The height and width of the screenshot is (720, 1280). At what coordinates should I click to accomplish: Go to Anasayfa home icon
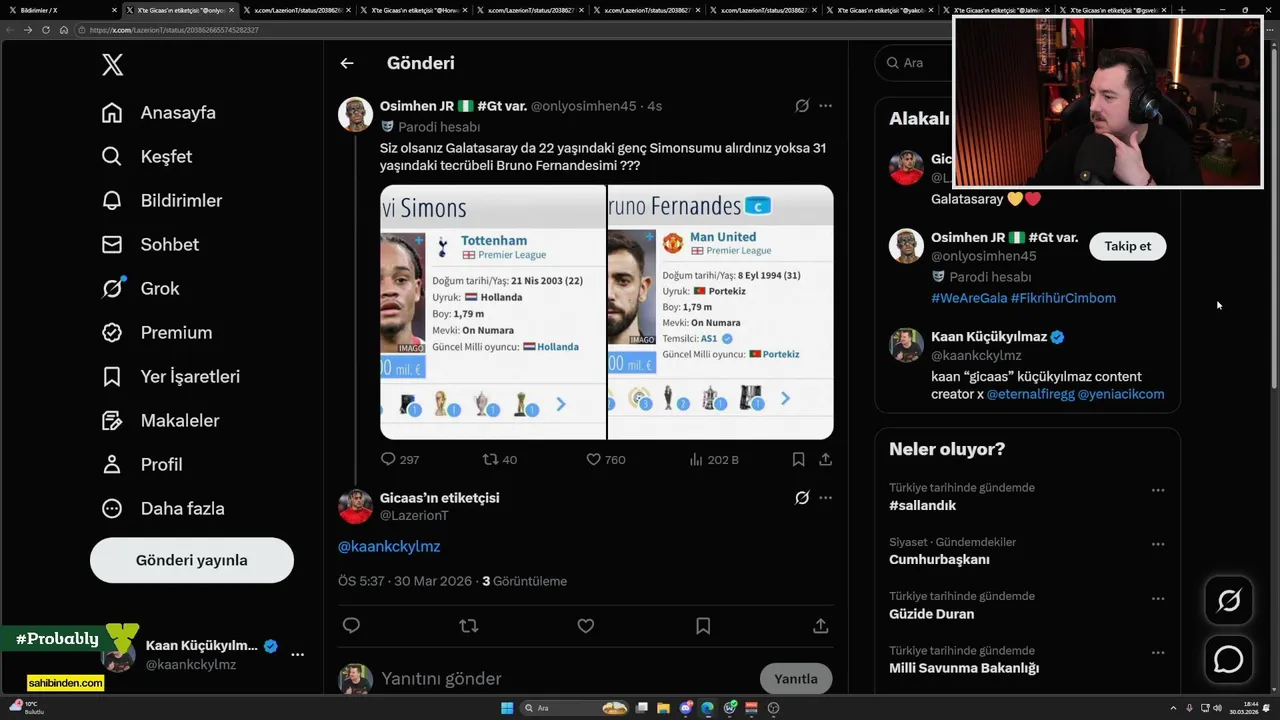[x=112, y=113]
